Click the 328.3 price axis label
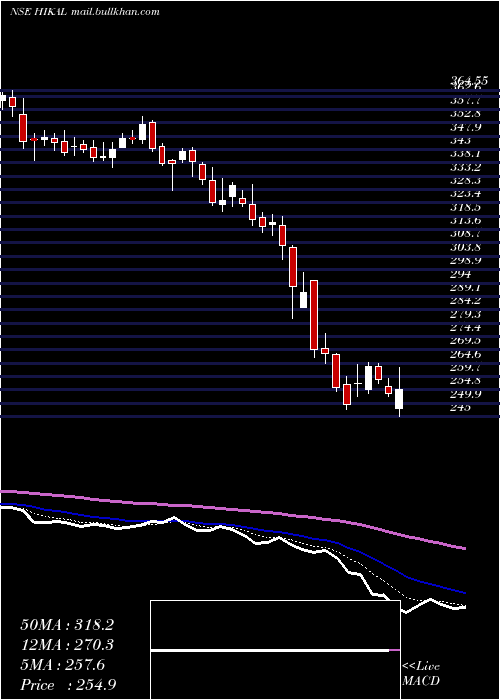The width and height of the screenshot is (500, 700). [465, 181]
